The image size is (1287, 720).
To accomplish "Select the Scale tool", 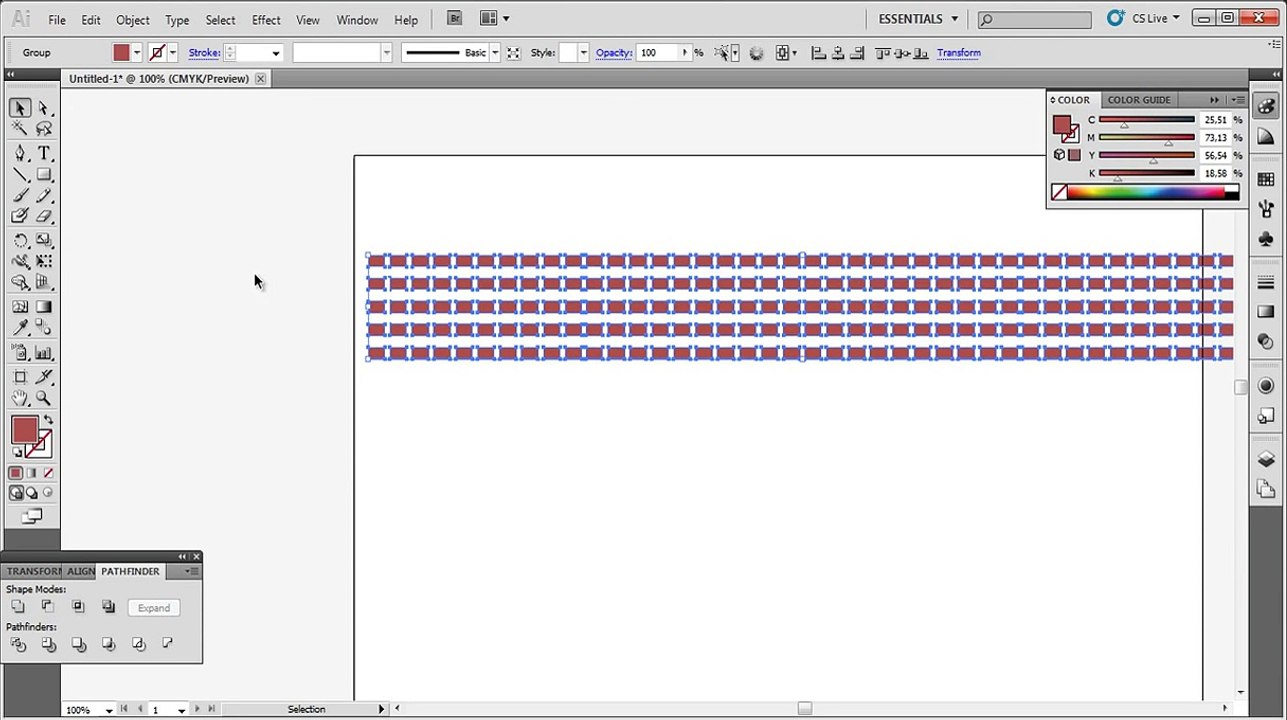I will [x=44, y=241].
